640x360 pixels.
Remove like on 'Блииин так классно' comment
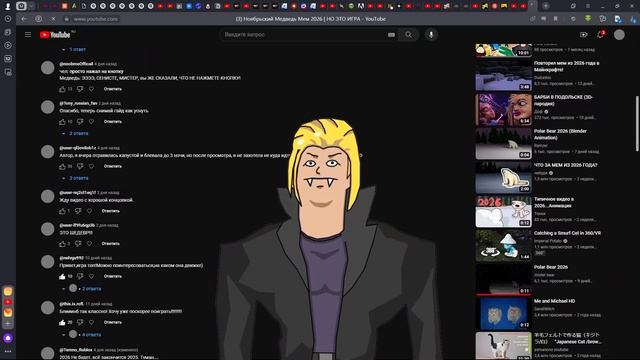tap(62, 322)
